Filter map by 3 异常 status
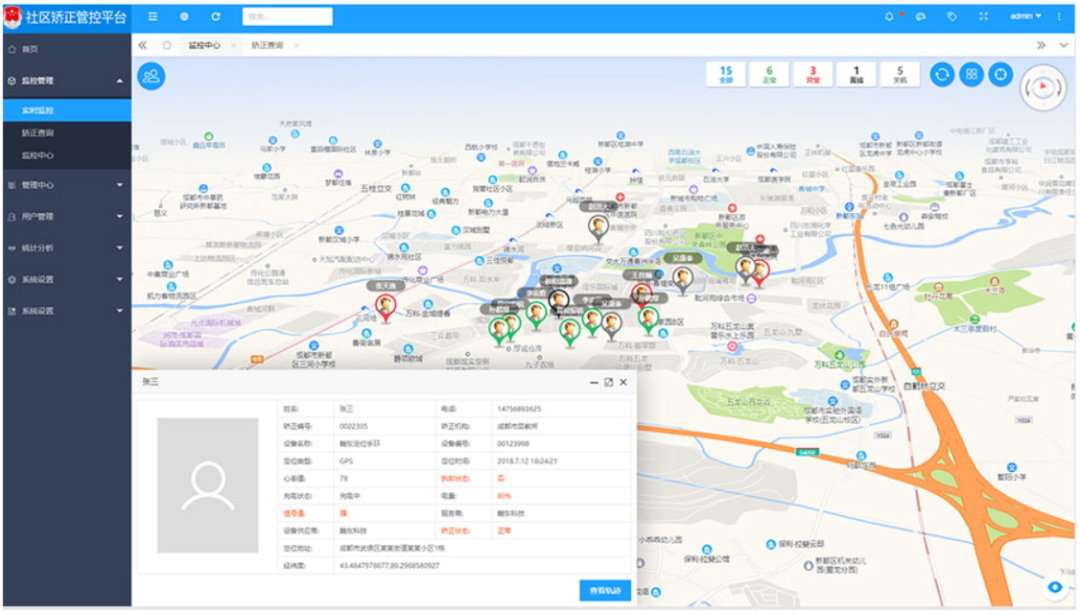Image resolution: width=1080 pixels, height=613 pixels. [813, 74]
